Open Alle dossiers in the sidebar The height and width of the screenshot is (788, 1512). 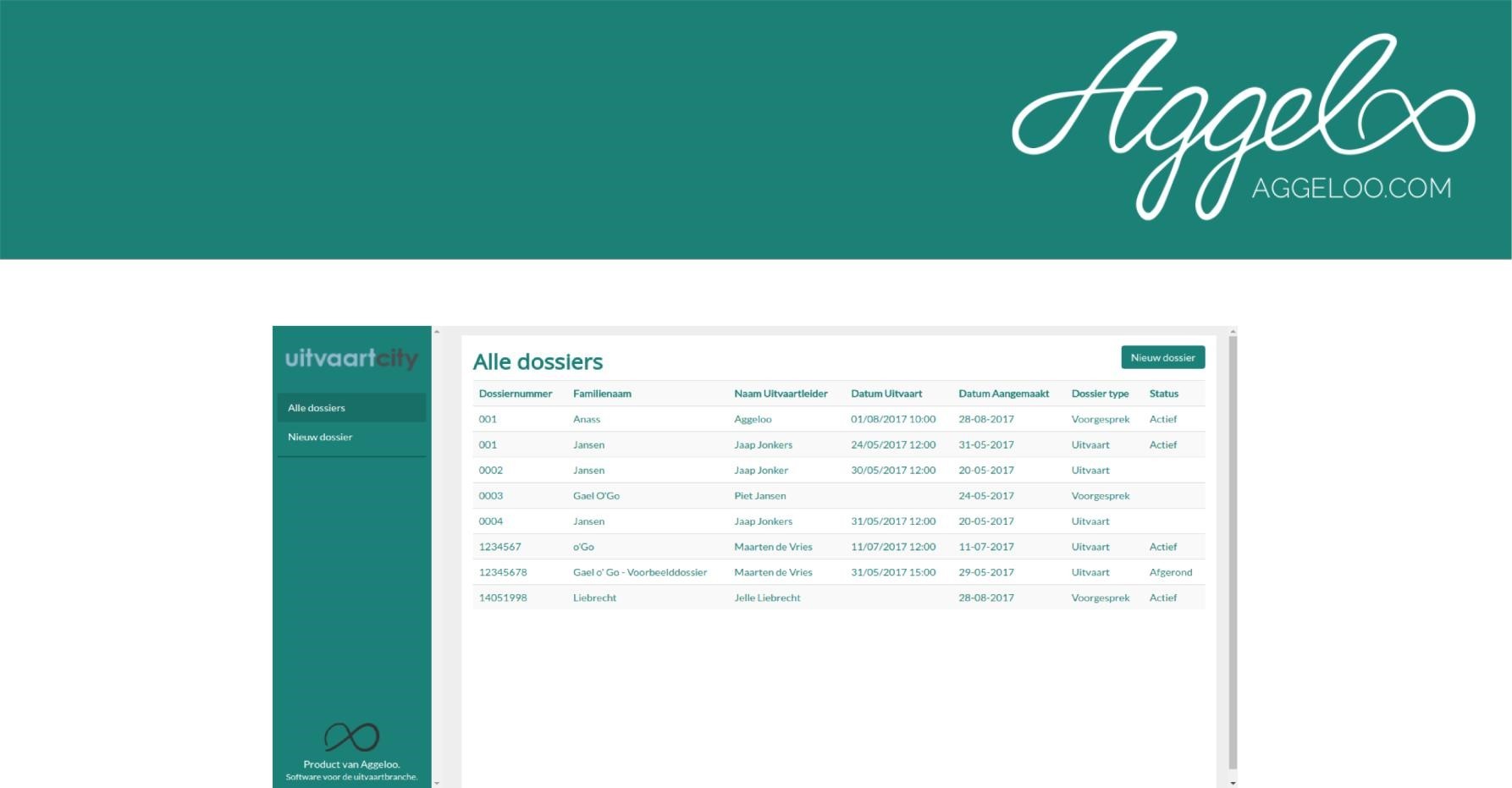[x=351, y=408]
